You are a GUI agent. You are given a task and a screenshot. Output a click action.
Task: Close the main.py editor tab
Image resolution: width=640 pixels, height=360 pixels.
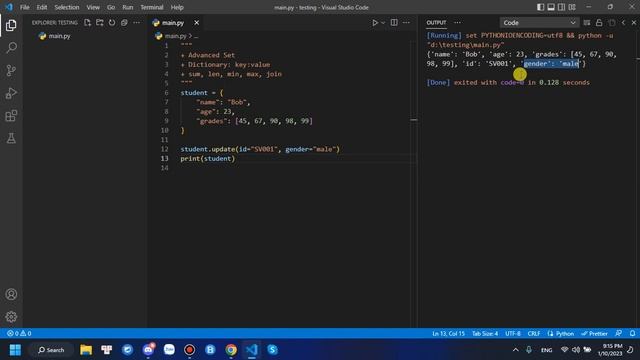click(x=196, y=23)
